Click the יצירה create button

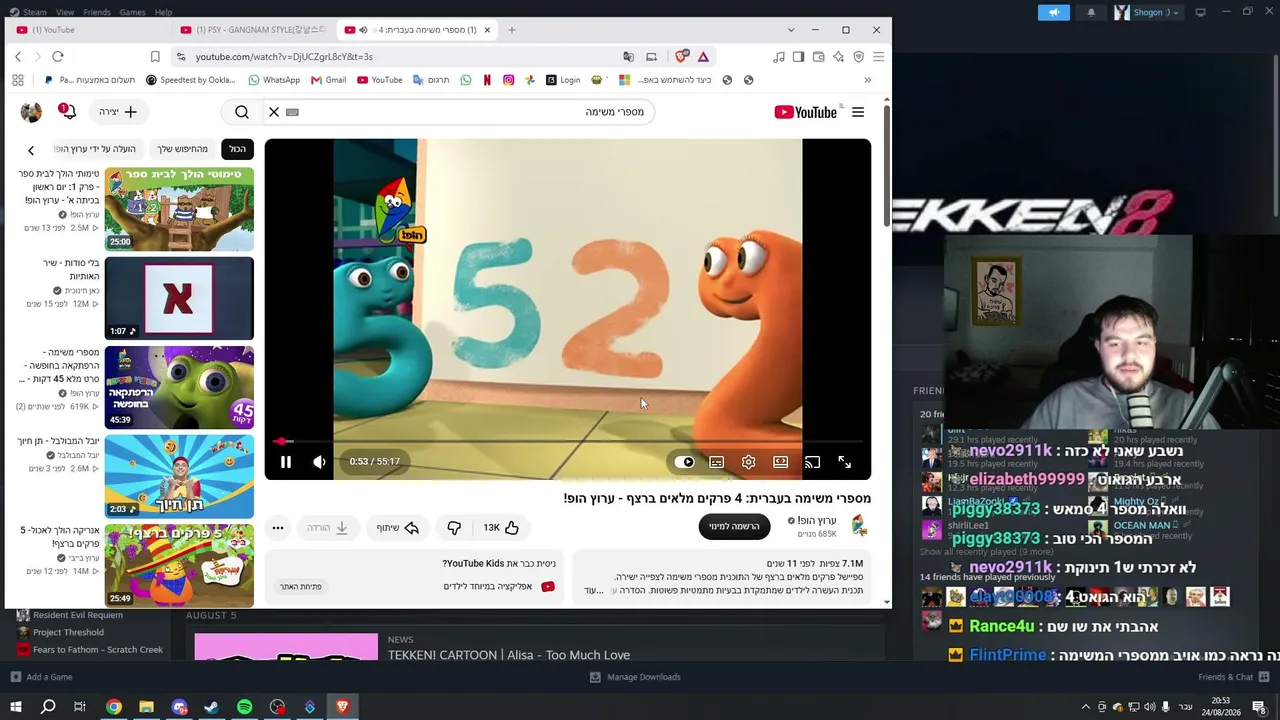(x=118, y=112)
